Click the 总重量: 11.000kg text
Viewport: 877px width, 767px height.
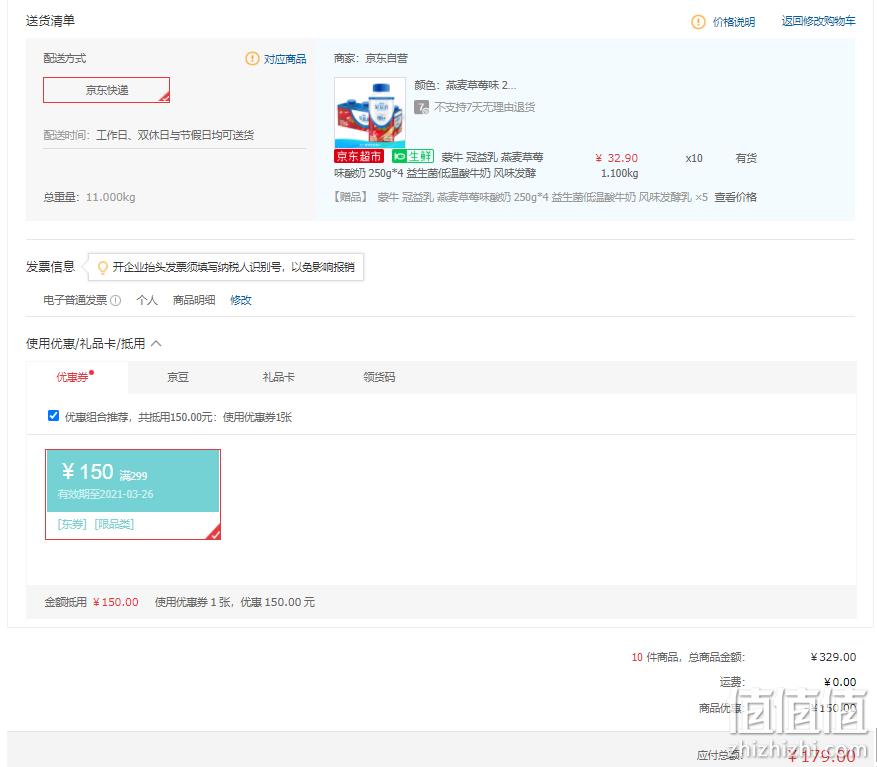click(x=89, y=197)
